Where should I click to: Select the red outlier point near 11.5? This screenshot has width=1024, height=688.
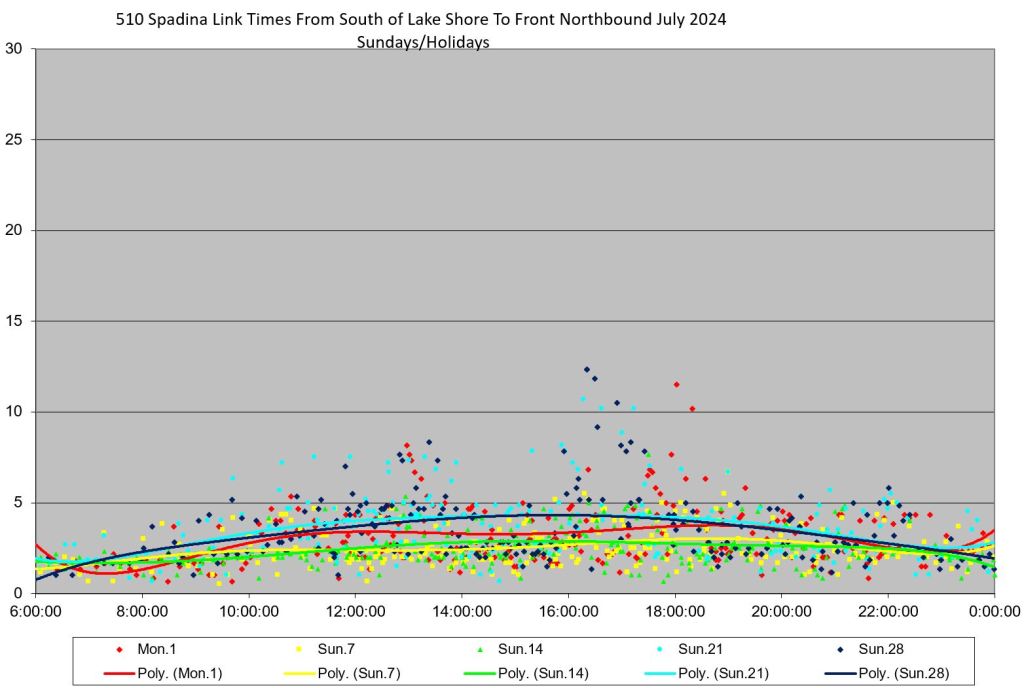[677, 384]
